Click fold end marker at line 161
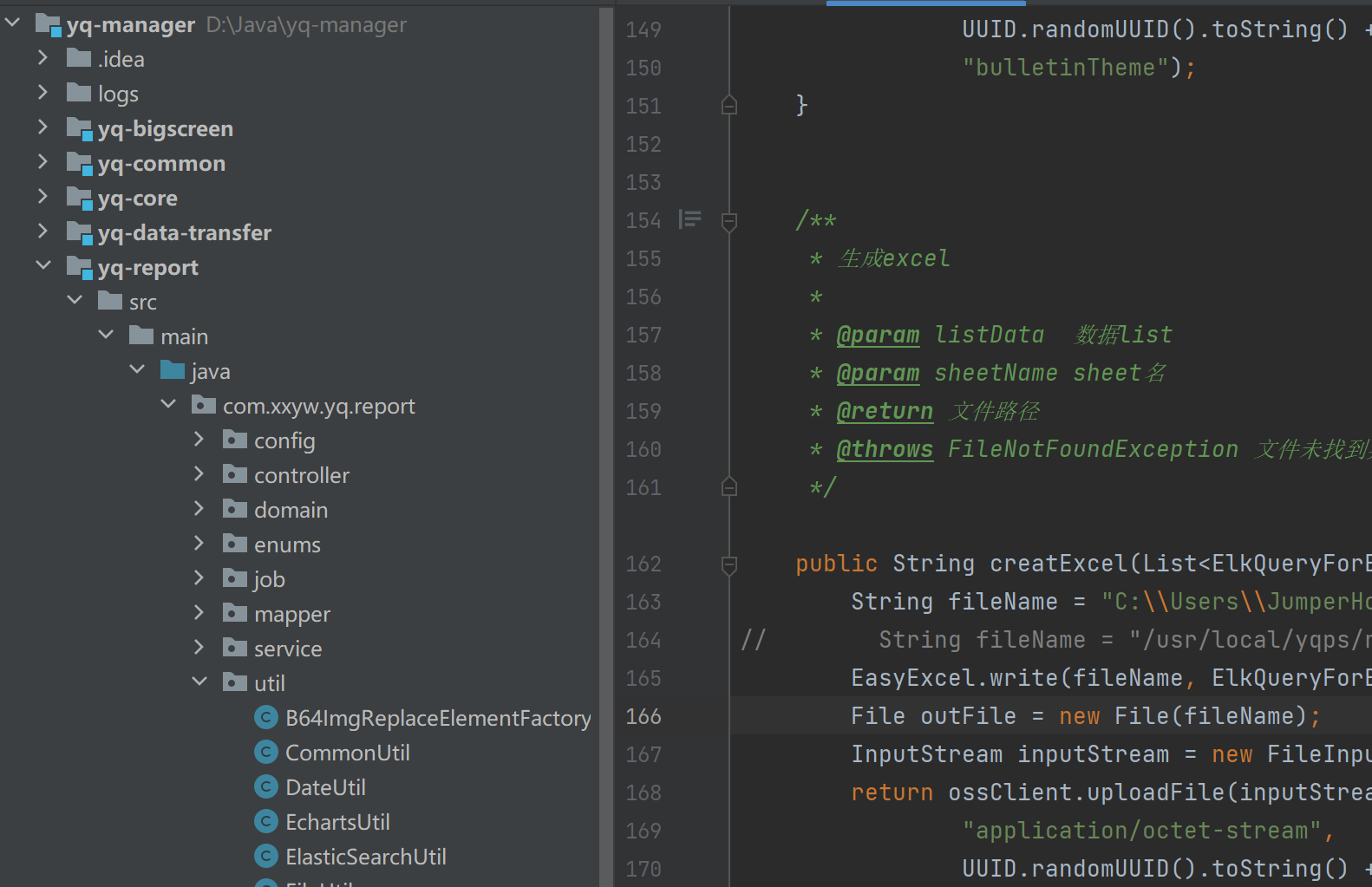This screenshot has height=887, width=1372. pos(729,486)
